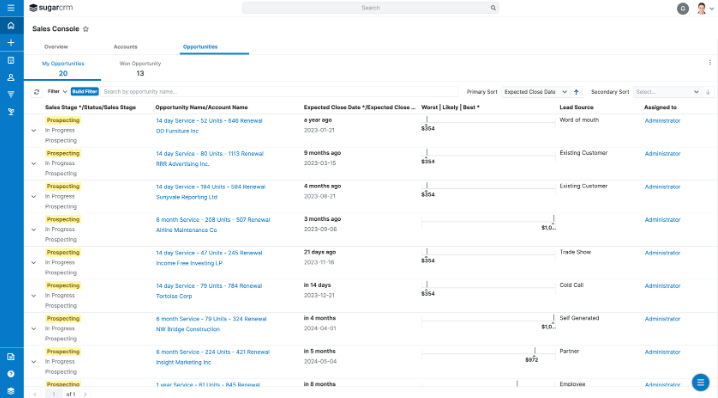Open the Filter dropdown
Image resolution: width=718 pixels, height=398 pixels.
58,92
